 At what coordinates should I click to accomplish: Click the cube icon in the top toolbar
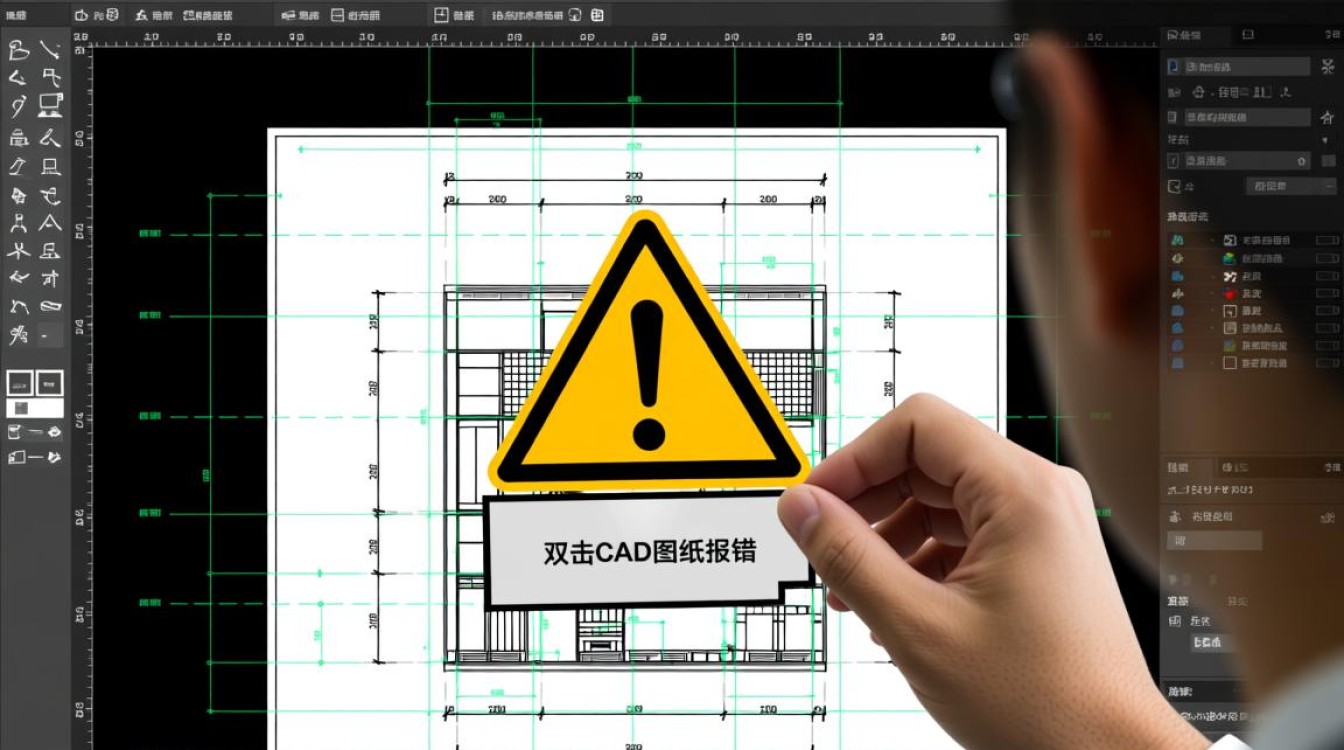tap(112, 15)
